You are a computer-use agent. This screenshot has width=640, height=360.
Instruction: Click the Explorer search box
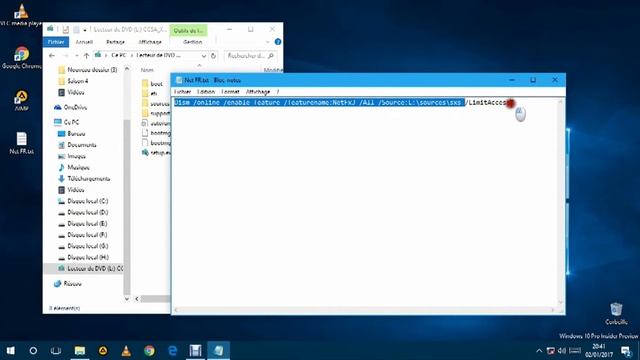(250, 56)
